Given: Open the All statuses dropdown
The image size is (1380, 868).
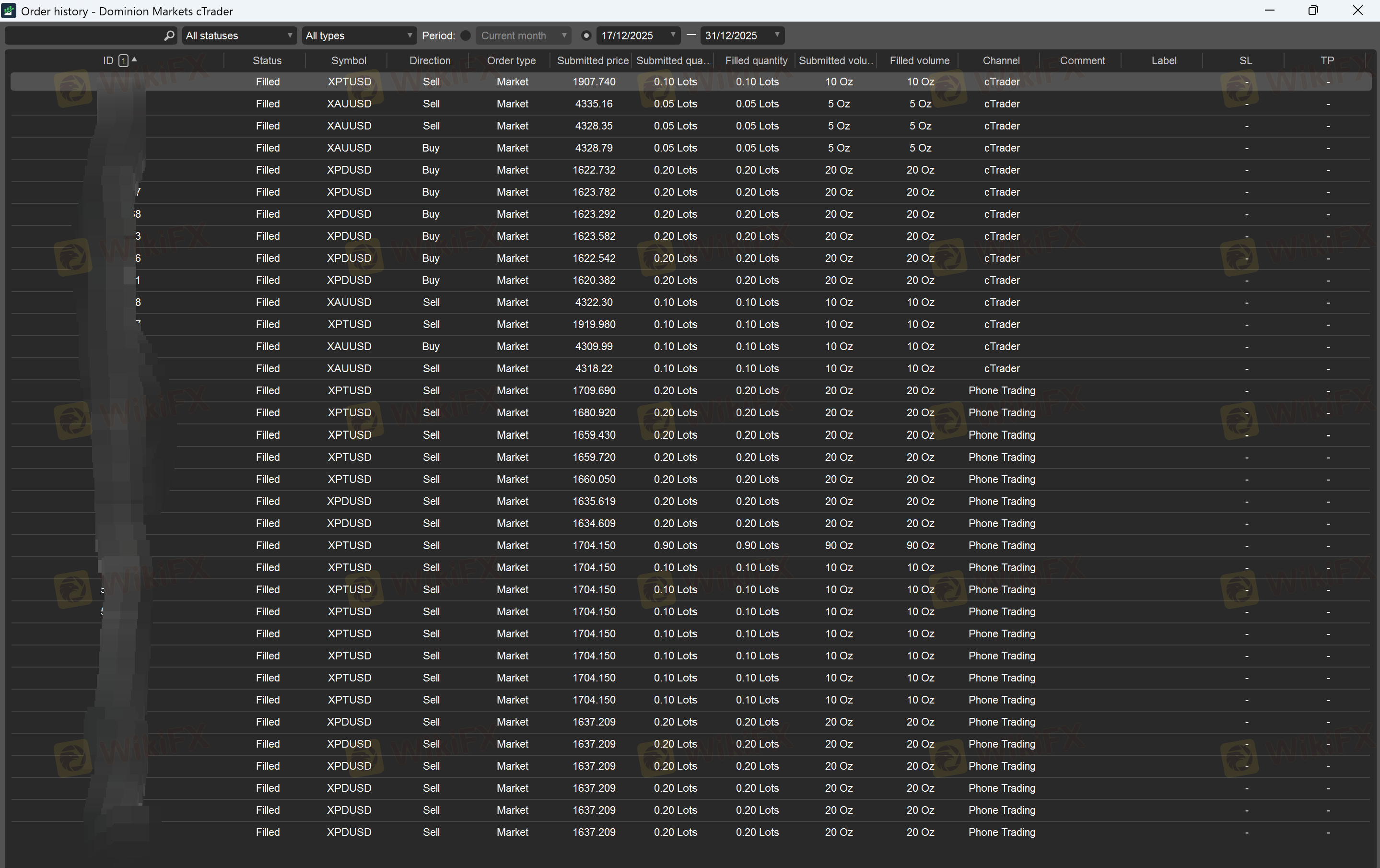Looking at the screenshot, I should pyautogui.click(x=239, y=35).
